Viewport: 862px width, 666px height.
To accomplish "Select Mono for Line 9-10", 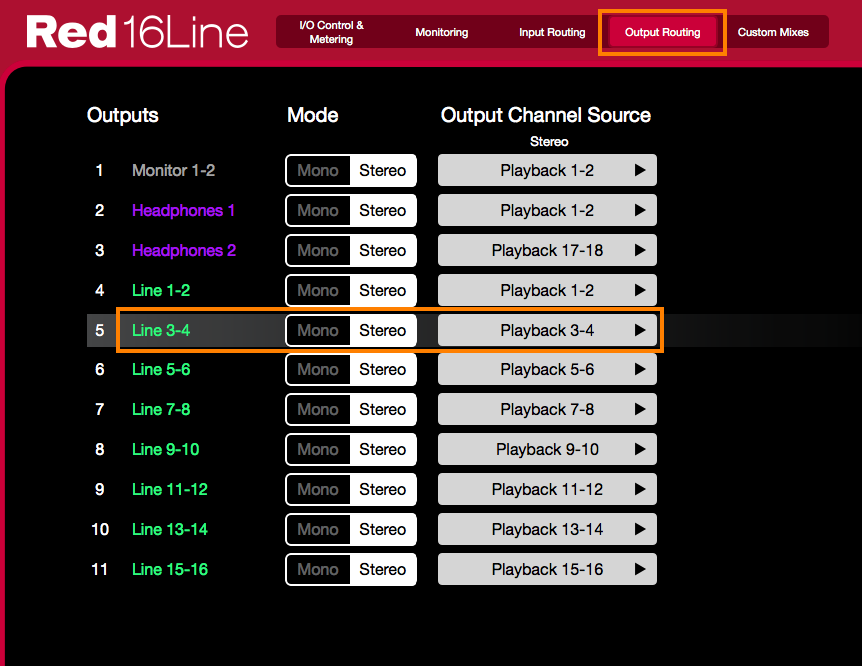I will coord(318,449).
